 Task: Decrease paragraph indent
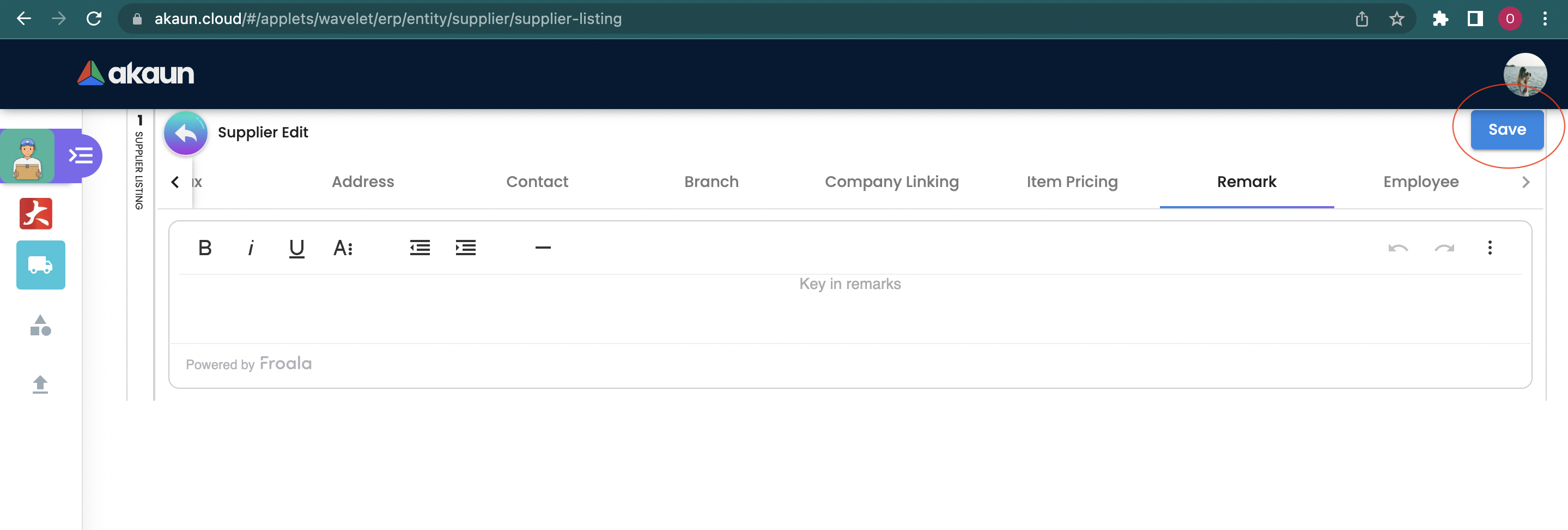[x=420, y=248]
